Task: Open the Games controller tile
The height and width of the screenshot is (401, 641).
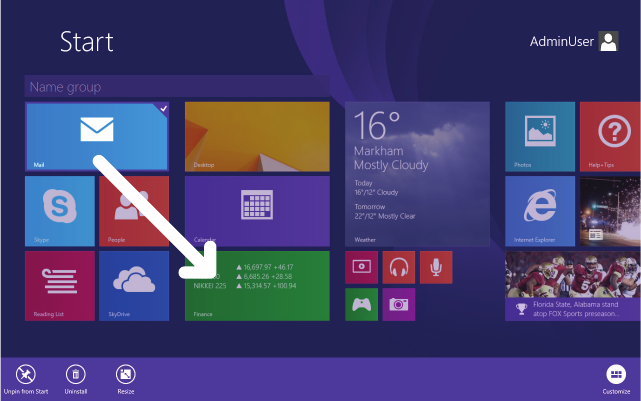Action: pos(361,305)
